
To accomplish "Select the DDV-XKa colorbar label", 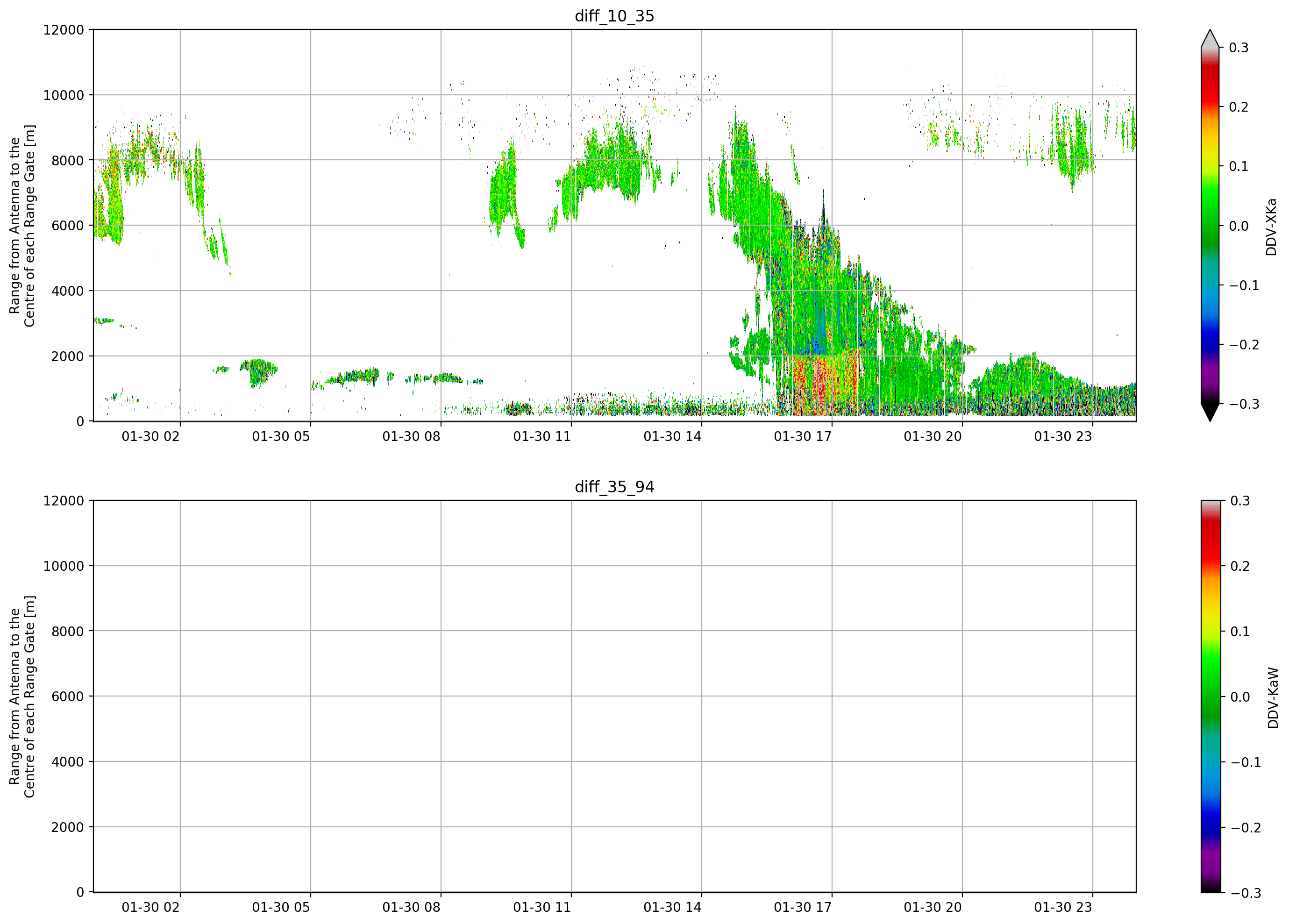I will click(x=1271, y=227).
